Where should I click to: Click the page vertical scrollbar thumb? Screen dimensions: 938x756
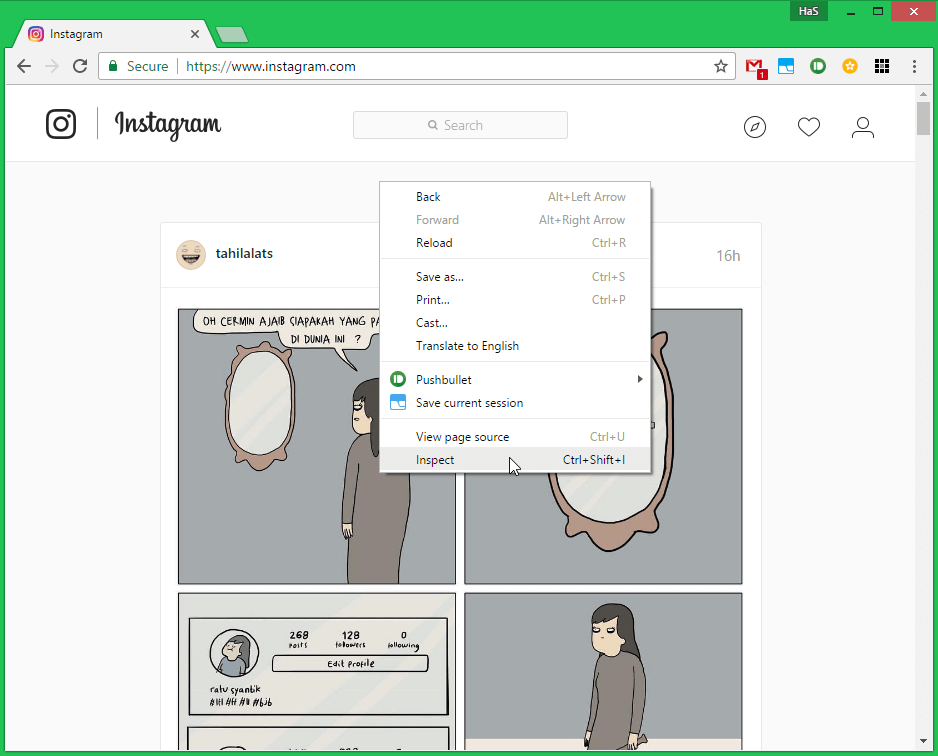point(923,118)
